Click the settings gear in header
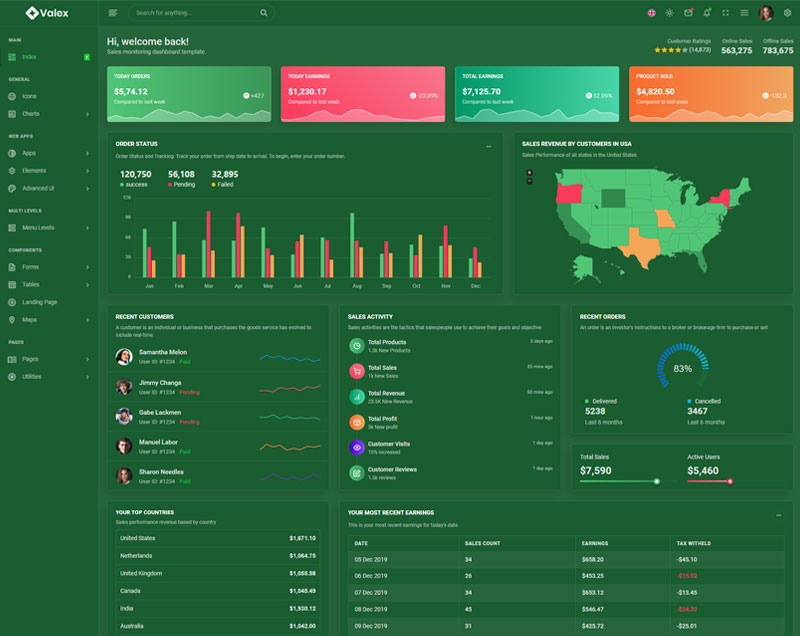800x636 pixels. tap(787, 13)
